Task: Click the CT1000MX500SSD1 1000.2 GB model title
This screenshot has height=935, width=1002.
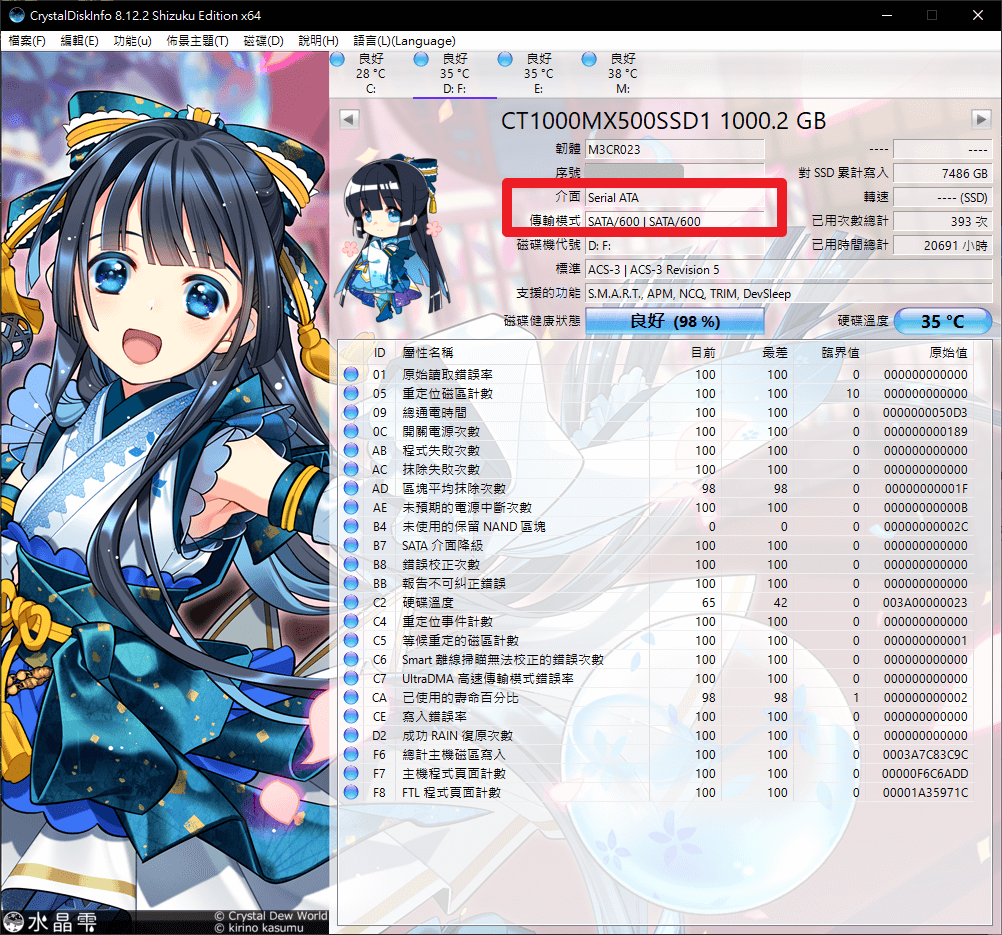Action: [x=663, y=120]
